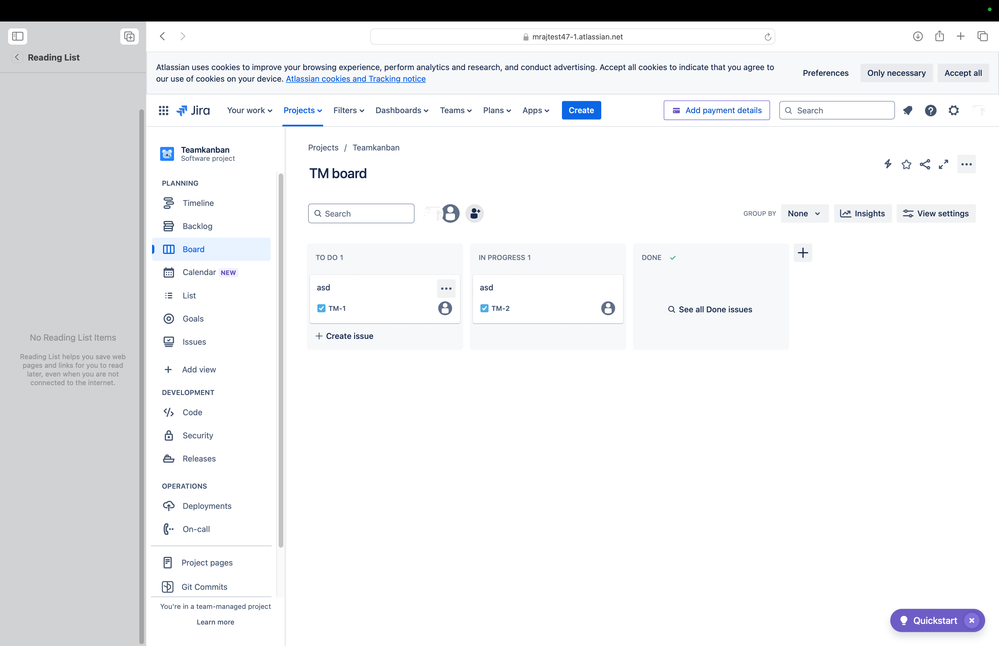This screenshot has width=999, height=646.
Task: Open the TM-1 card ellipsis menu
Action: point(446,289)
